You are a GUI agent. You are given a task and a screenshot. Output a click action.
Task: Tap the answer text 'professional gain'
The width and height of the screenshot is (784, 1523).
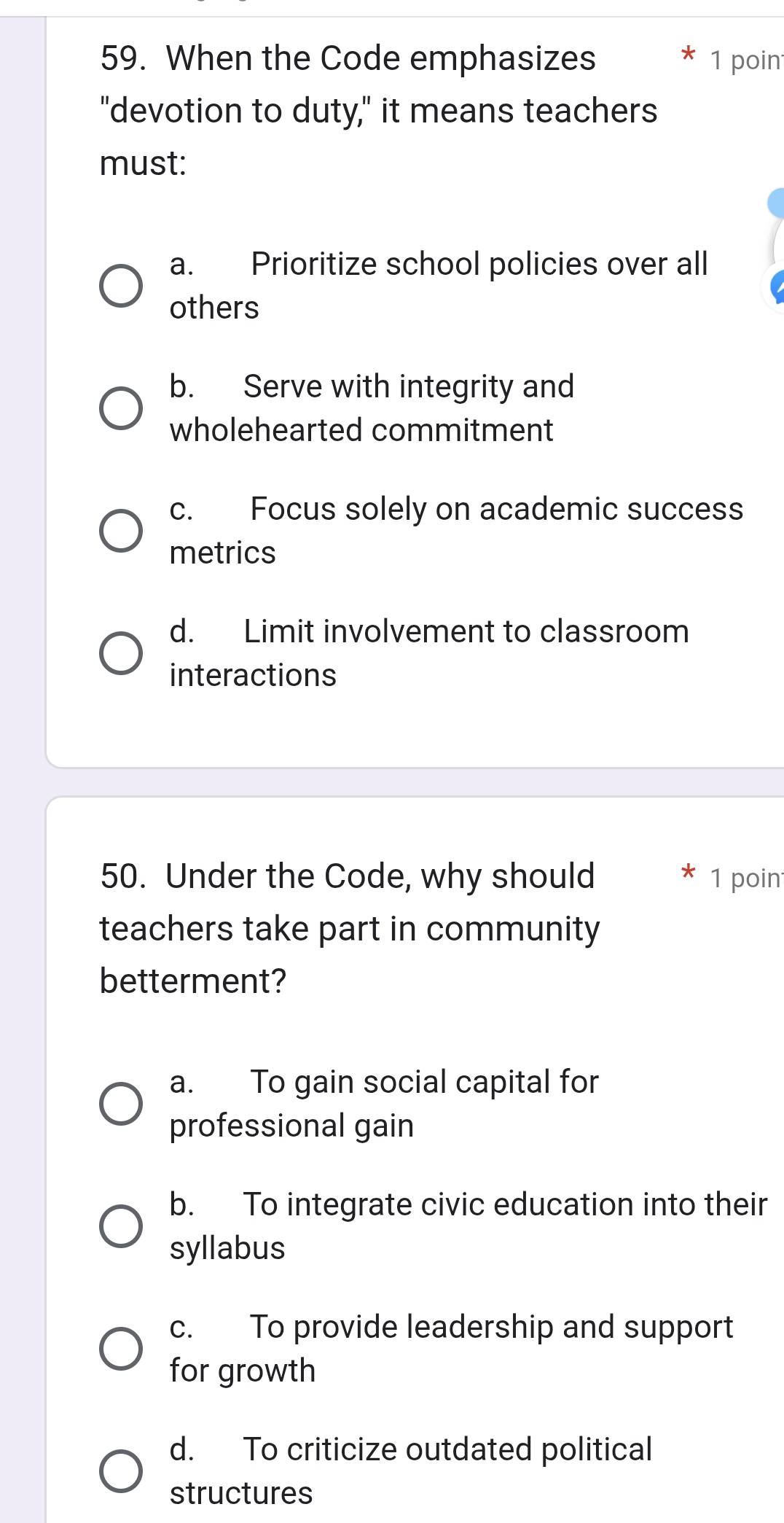[x=291, y=1126]
